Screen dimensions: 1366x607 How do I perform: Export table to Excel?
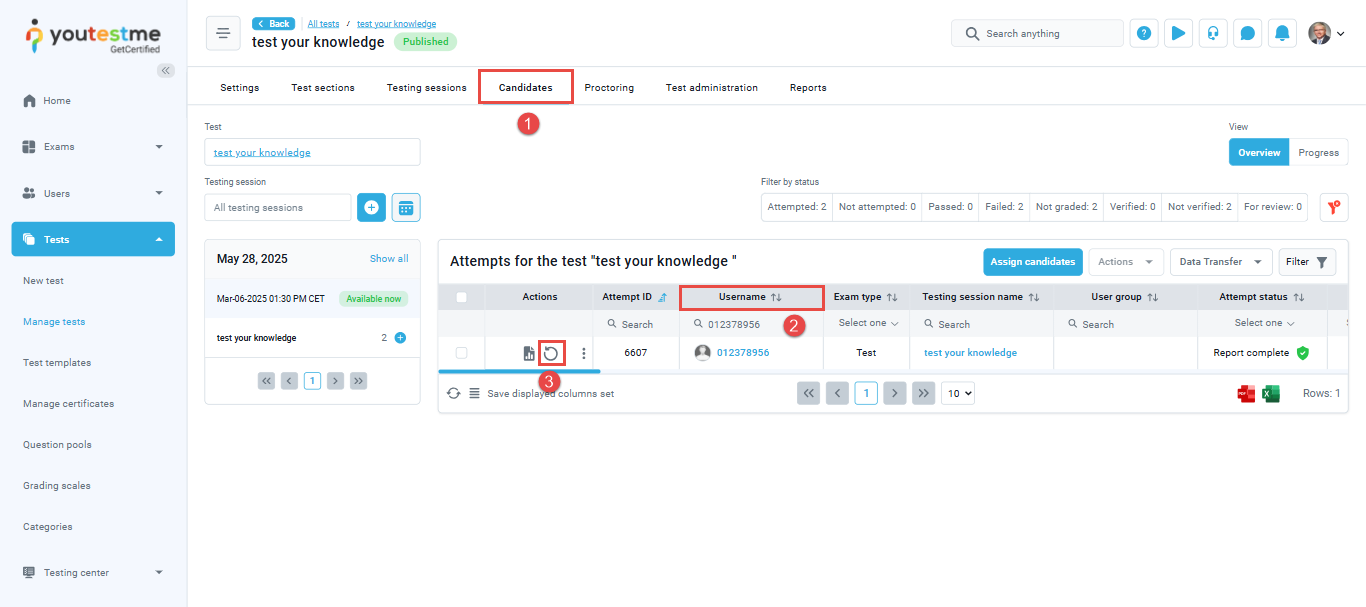pyautogui.click(x=1271, y=393)
